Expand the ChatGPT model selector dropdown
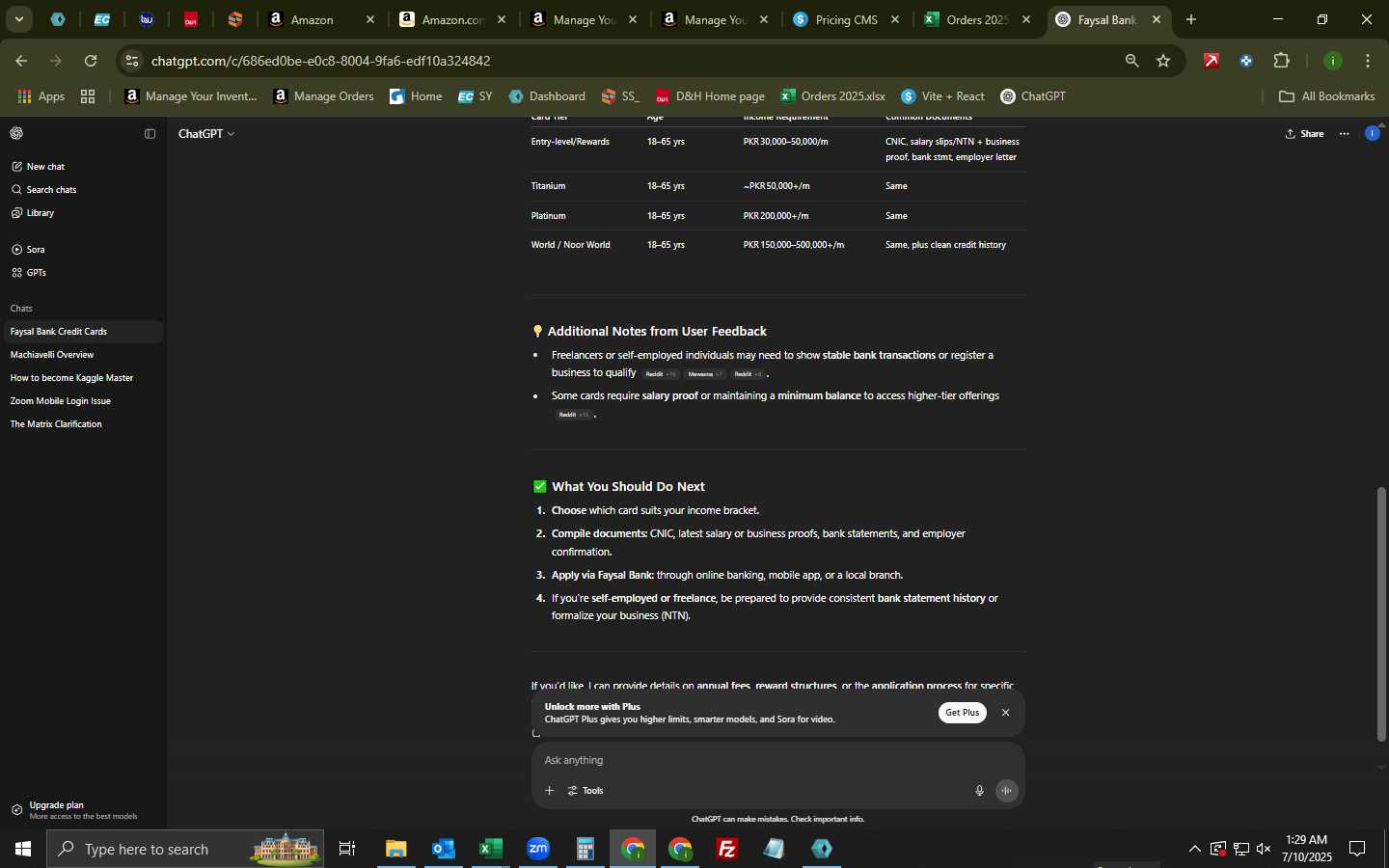The image size is (1389, 868). click(206, 134)
